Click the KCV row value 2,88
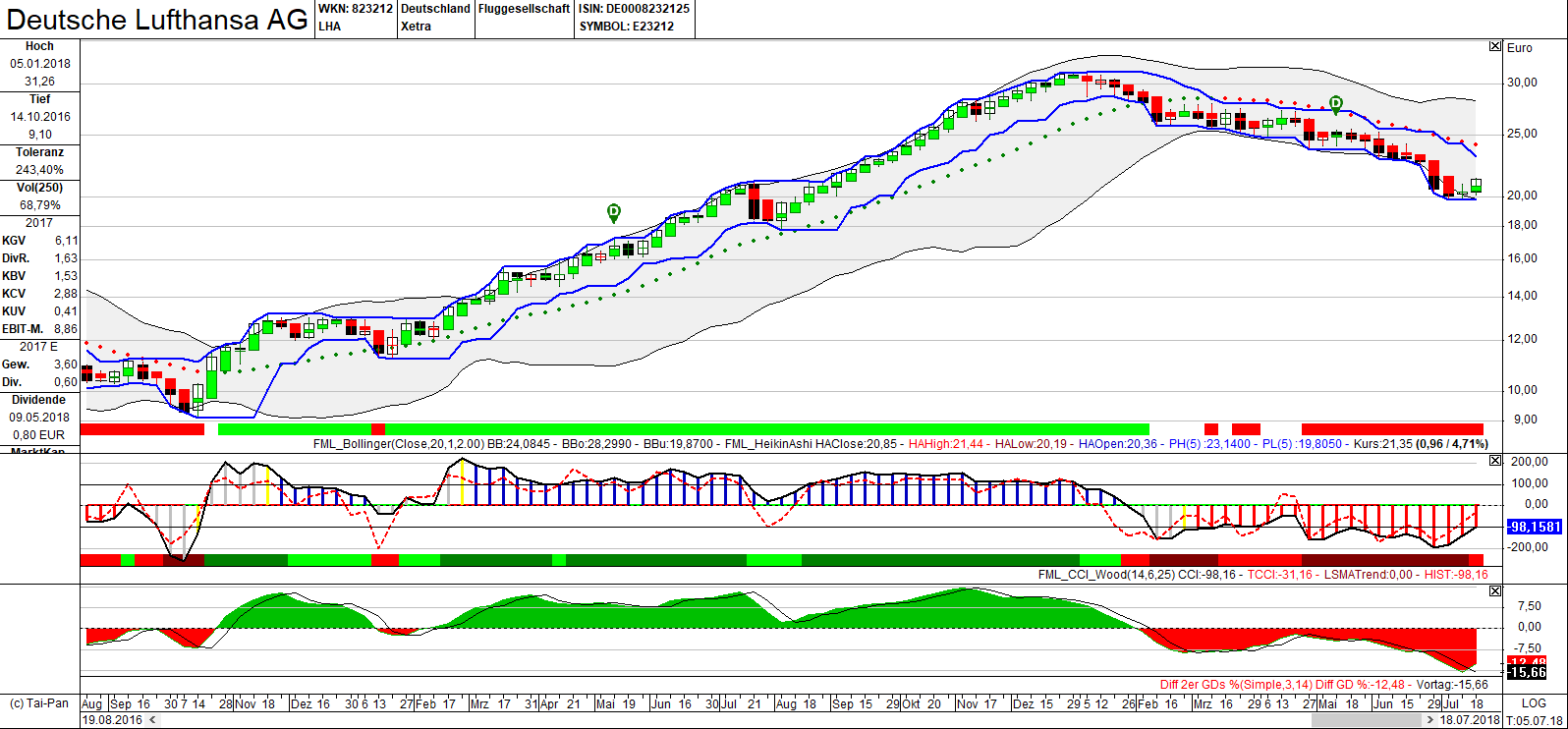 [x=66, y=294]
